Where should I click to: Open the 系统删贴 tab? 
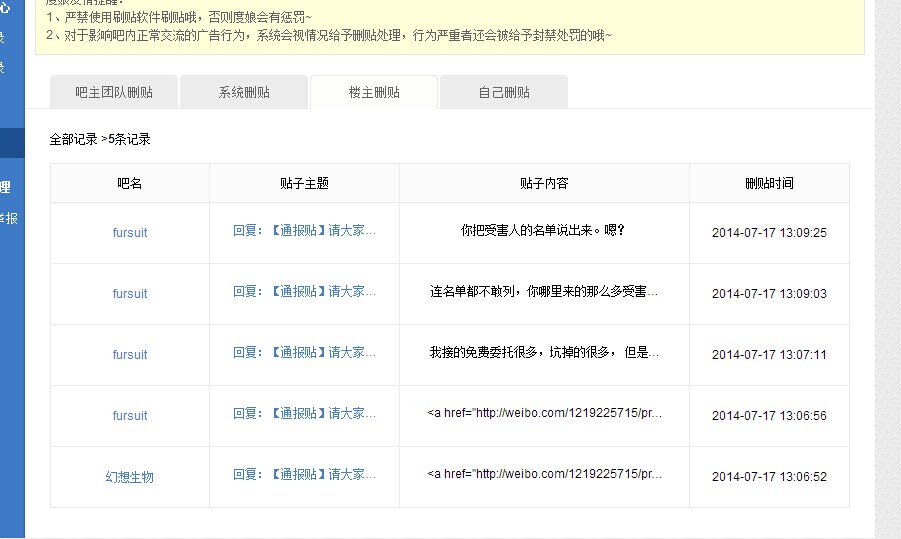(244, 92)
